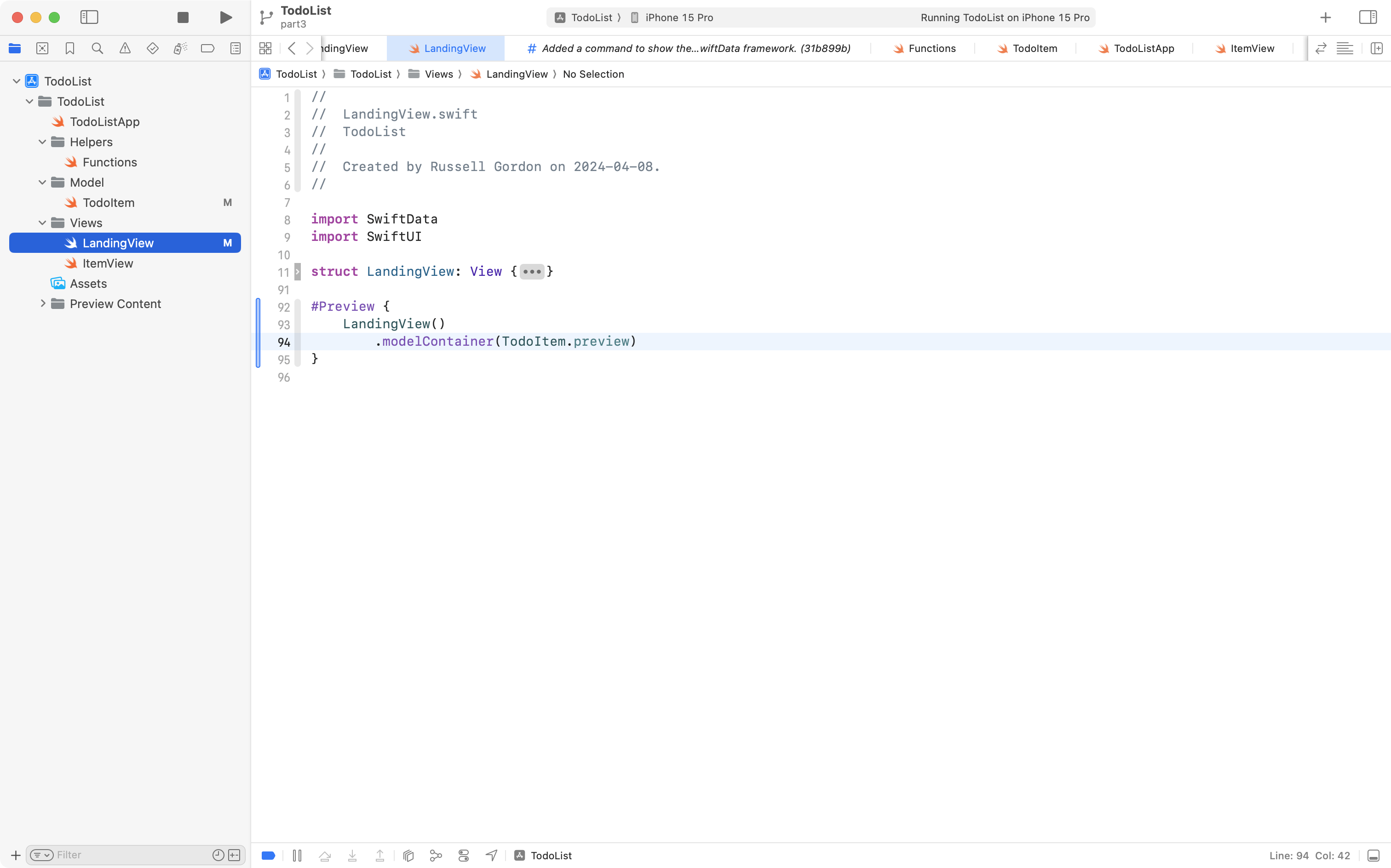Open the Issue navigator warning icon
The image size is (1391, 868).
pos(125,49)
